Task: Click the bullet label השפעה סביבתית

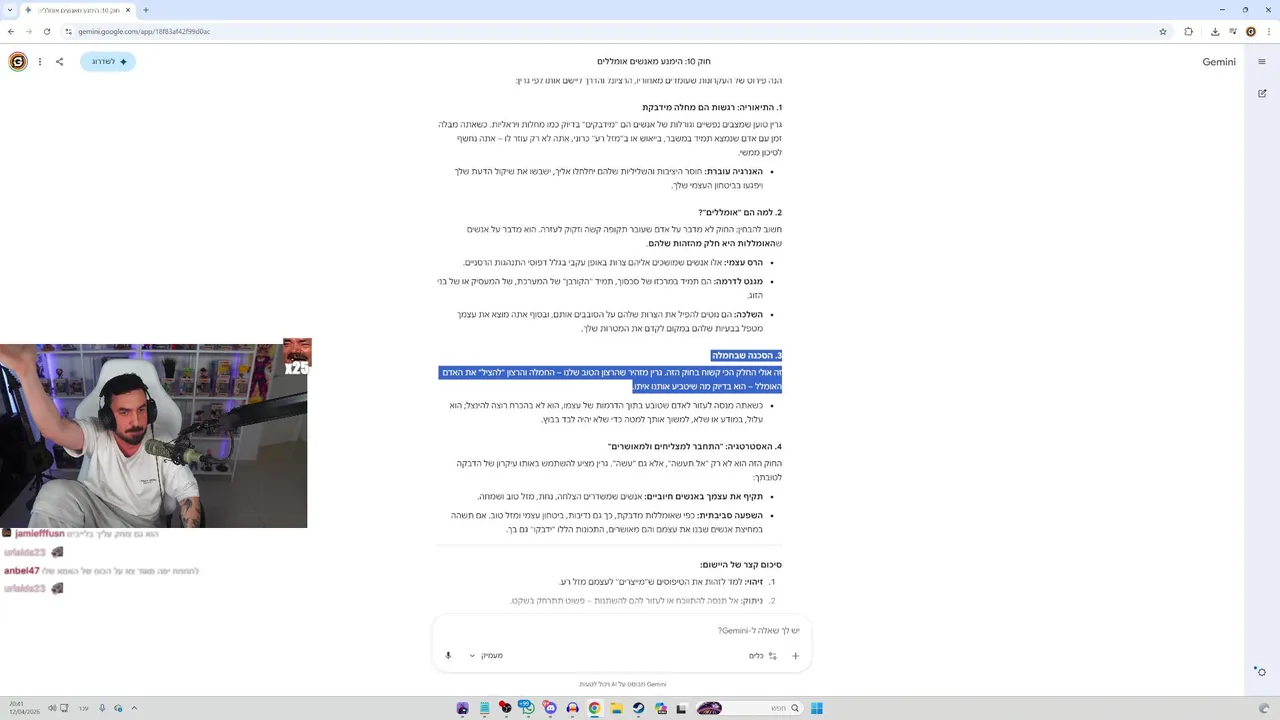Action: click(x=729, y=515)
